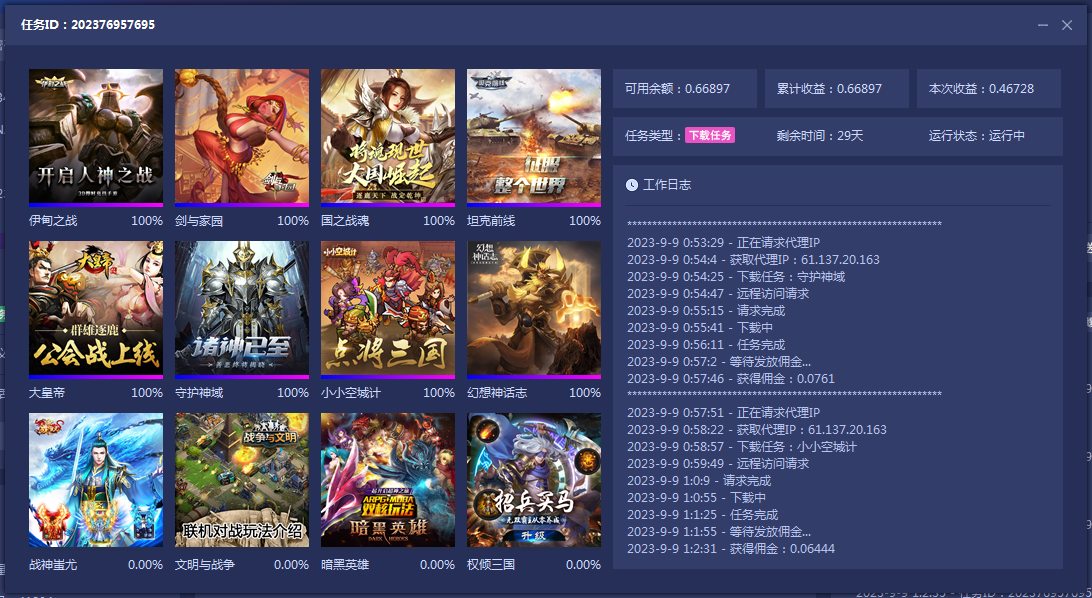
Task: Click the 权倾三国 name label
Action: (492, 565)
